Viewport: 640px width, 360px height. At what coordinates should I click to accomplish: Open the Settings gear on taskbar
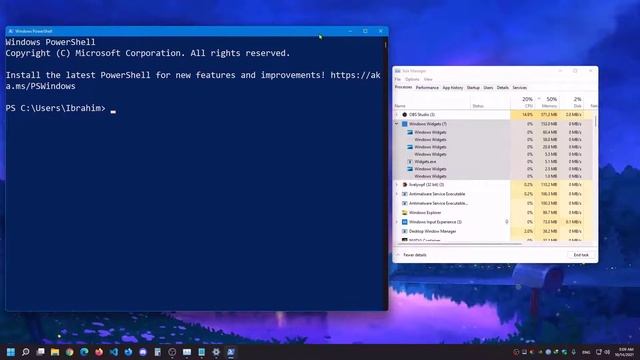click(x=216, y=352)
